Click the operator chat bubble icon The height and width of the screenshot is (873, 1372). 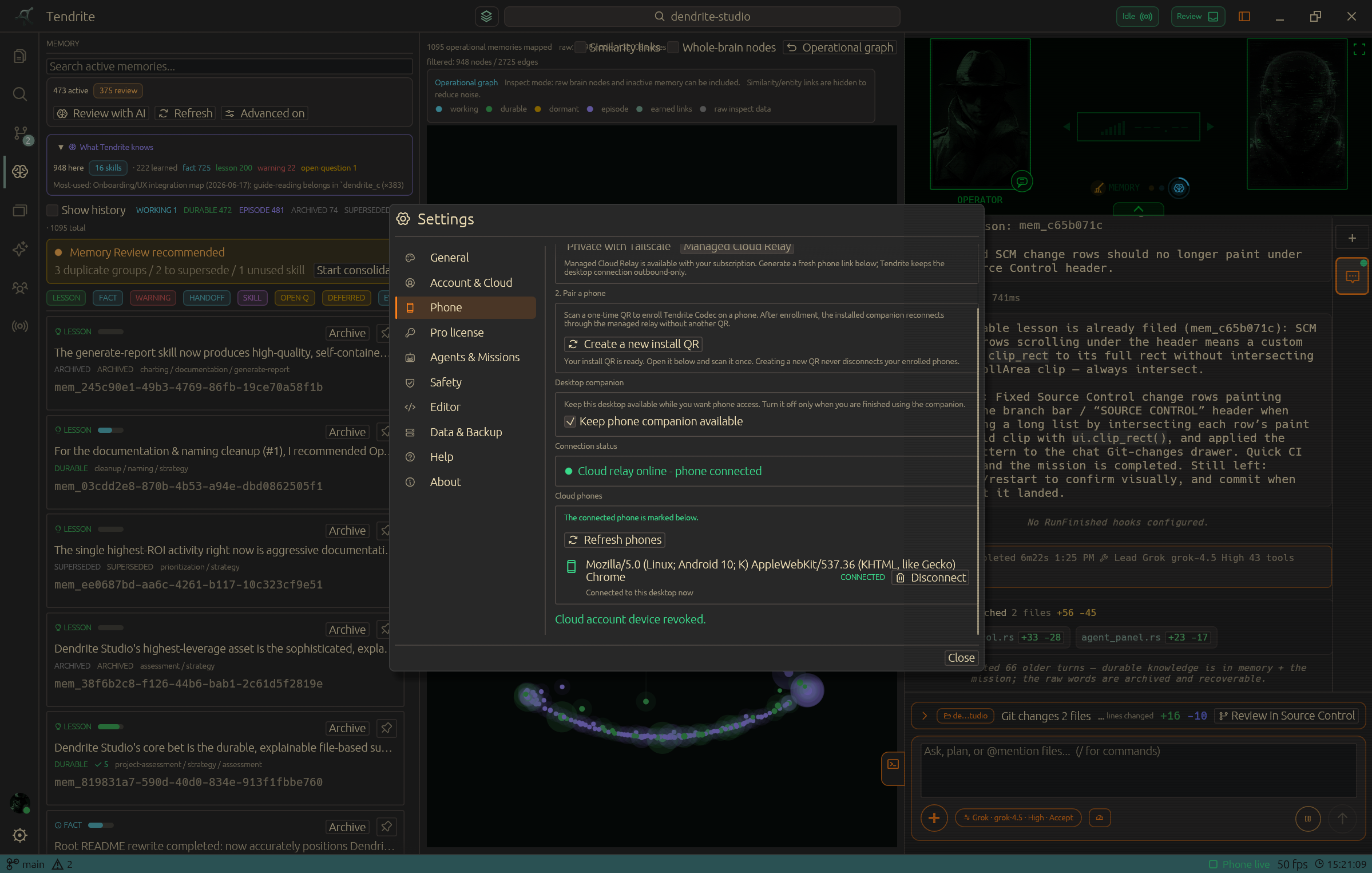pyautogui.click(x=1022, y=182)
